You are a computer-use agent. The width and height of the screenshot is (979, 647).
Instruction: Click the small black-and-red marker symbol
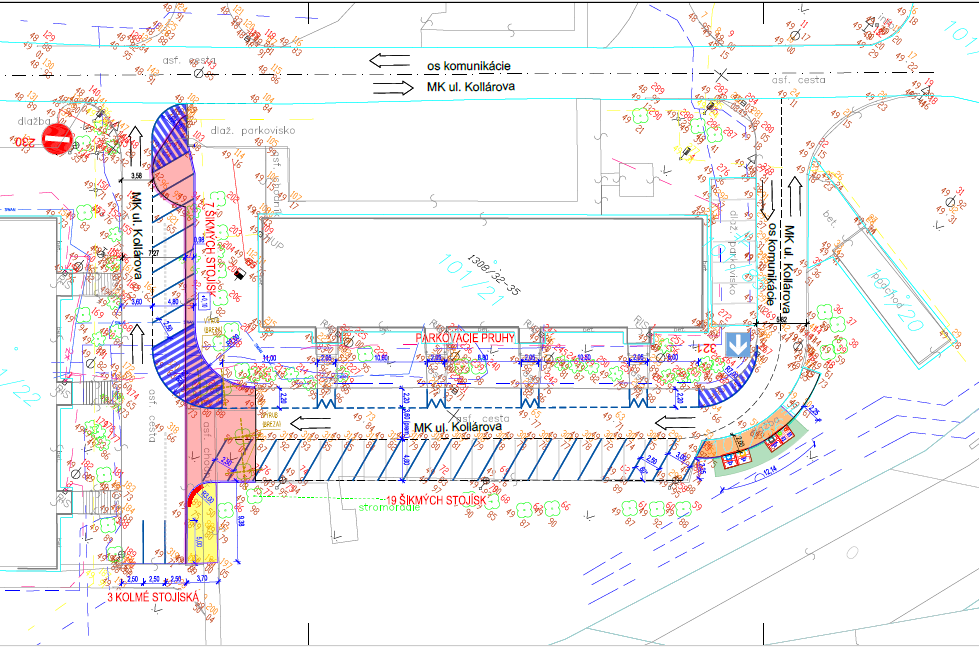click(x=239, y=272)
